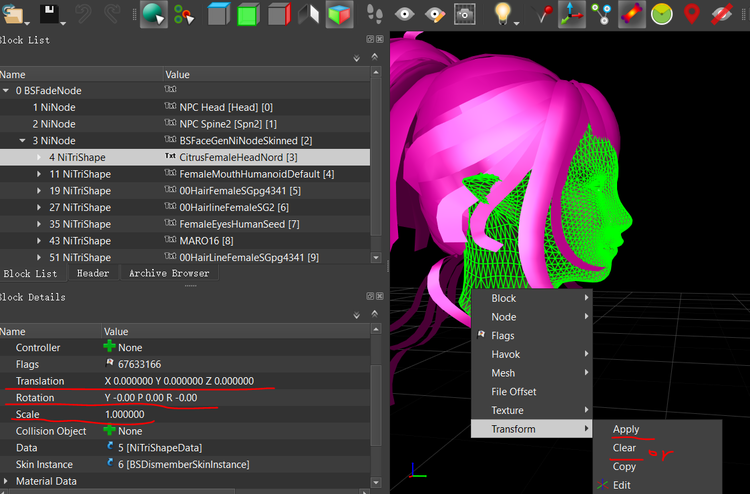
Task: Click Clear in the Transform submenu
Action: pyautogui.click(x=657, y=448)
